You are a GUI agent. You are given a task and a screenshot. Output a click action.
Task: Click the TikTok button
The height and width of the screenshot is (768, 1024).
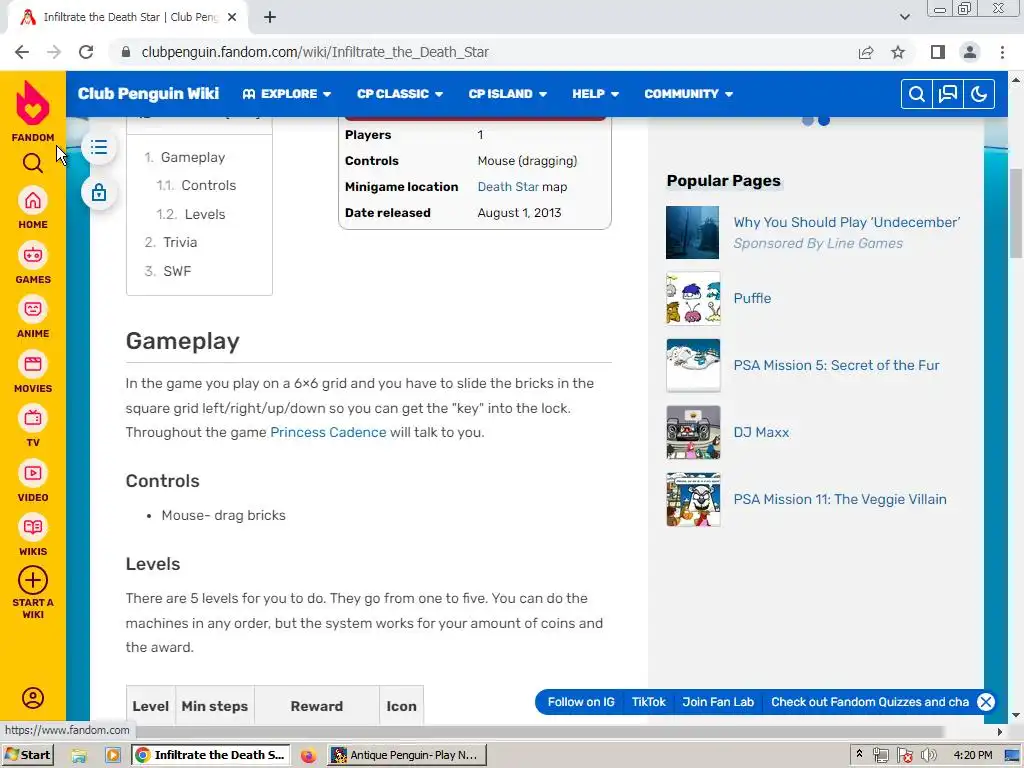[648, 702]
